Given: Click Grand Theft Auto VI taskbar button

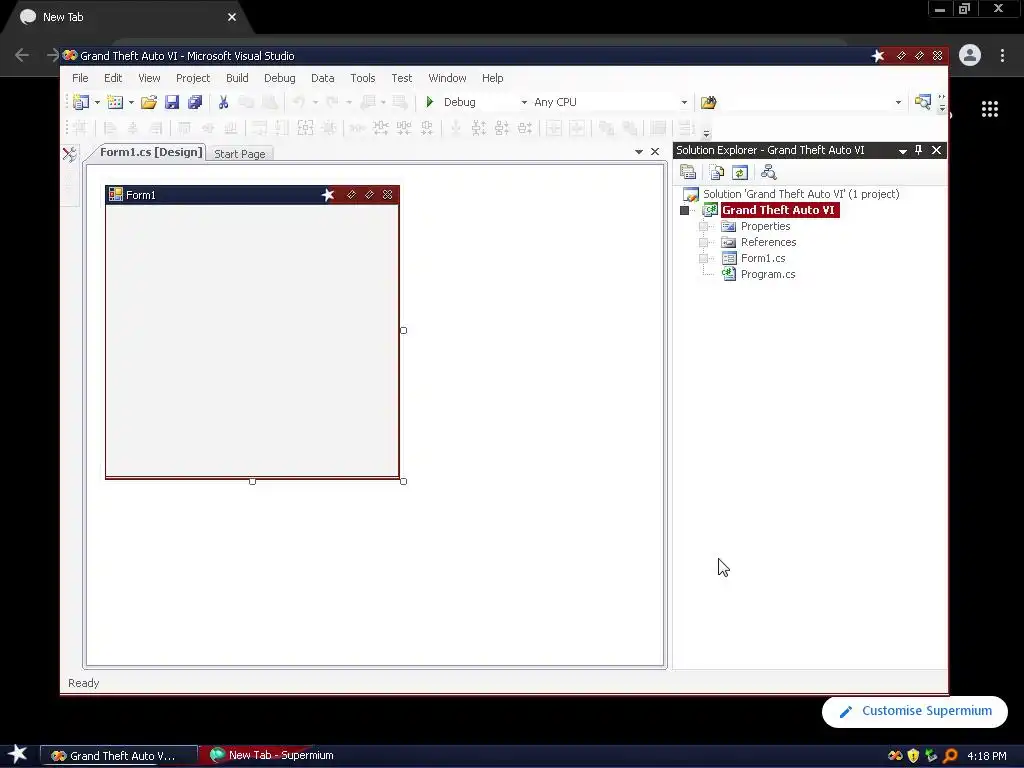Looking at the screenshot, I should click(x=119, y=756).
